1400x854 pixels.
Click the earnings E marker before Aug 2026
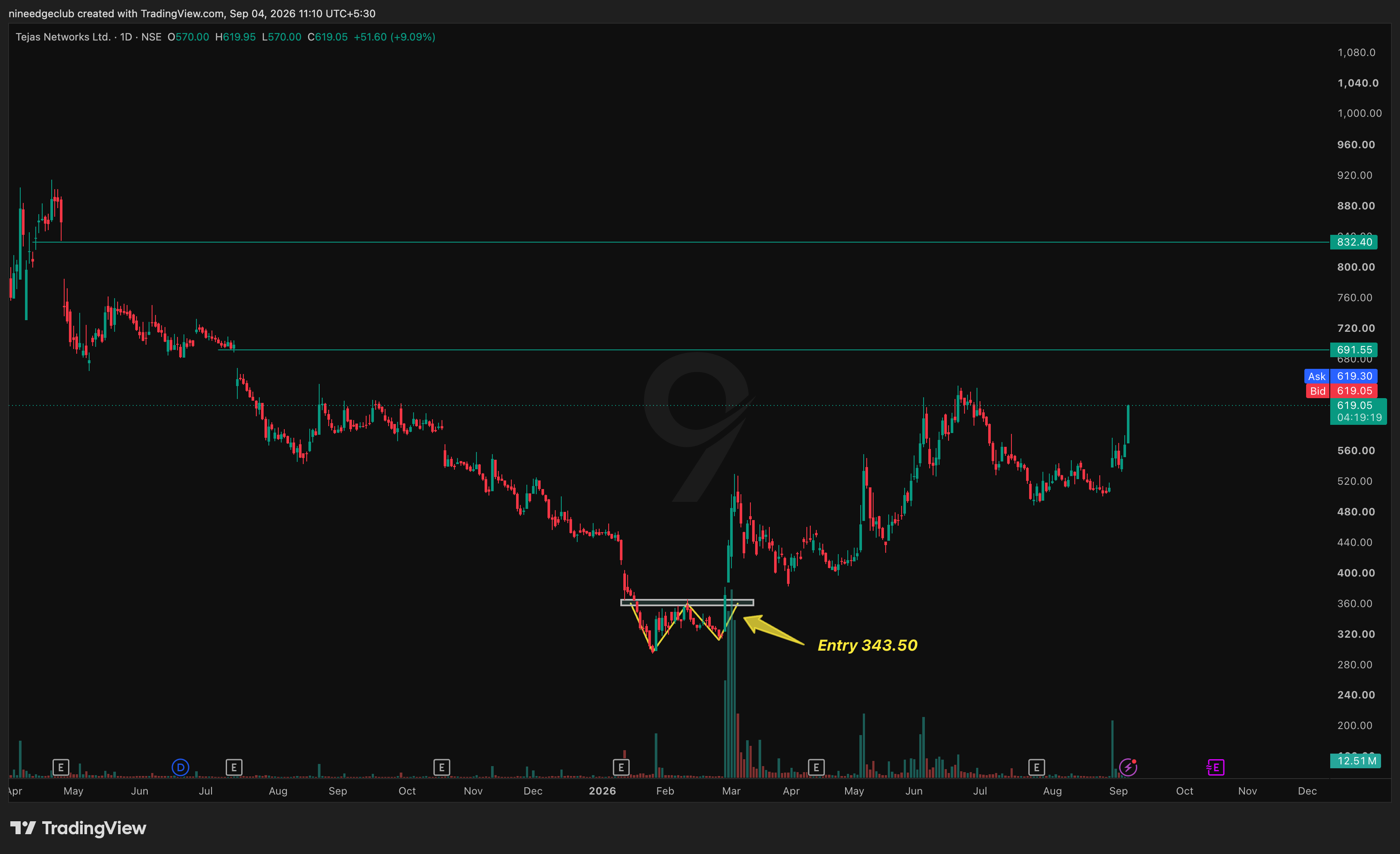tap(1036, 768)
